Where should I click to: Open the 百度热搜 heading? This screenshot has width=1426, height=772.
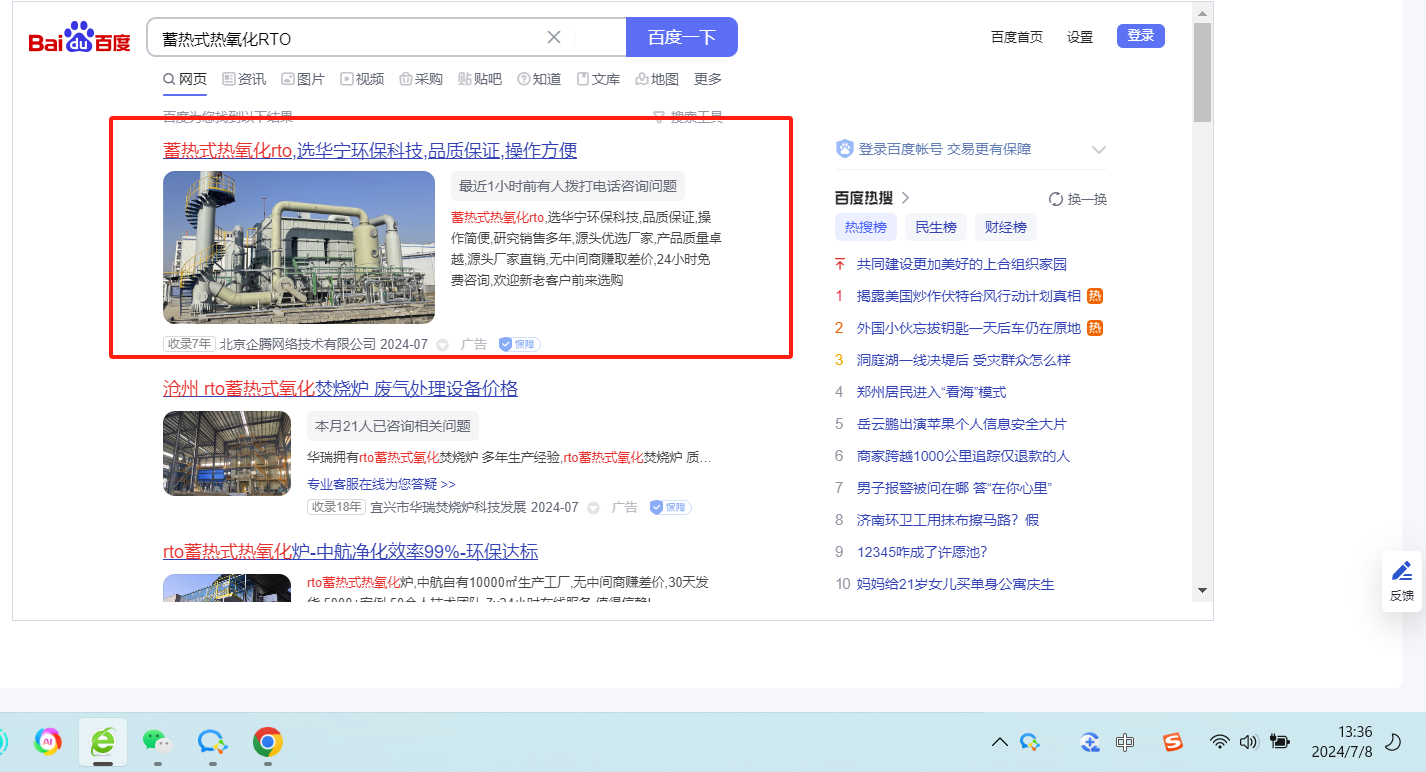[872, 198]
